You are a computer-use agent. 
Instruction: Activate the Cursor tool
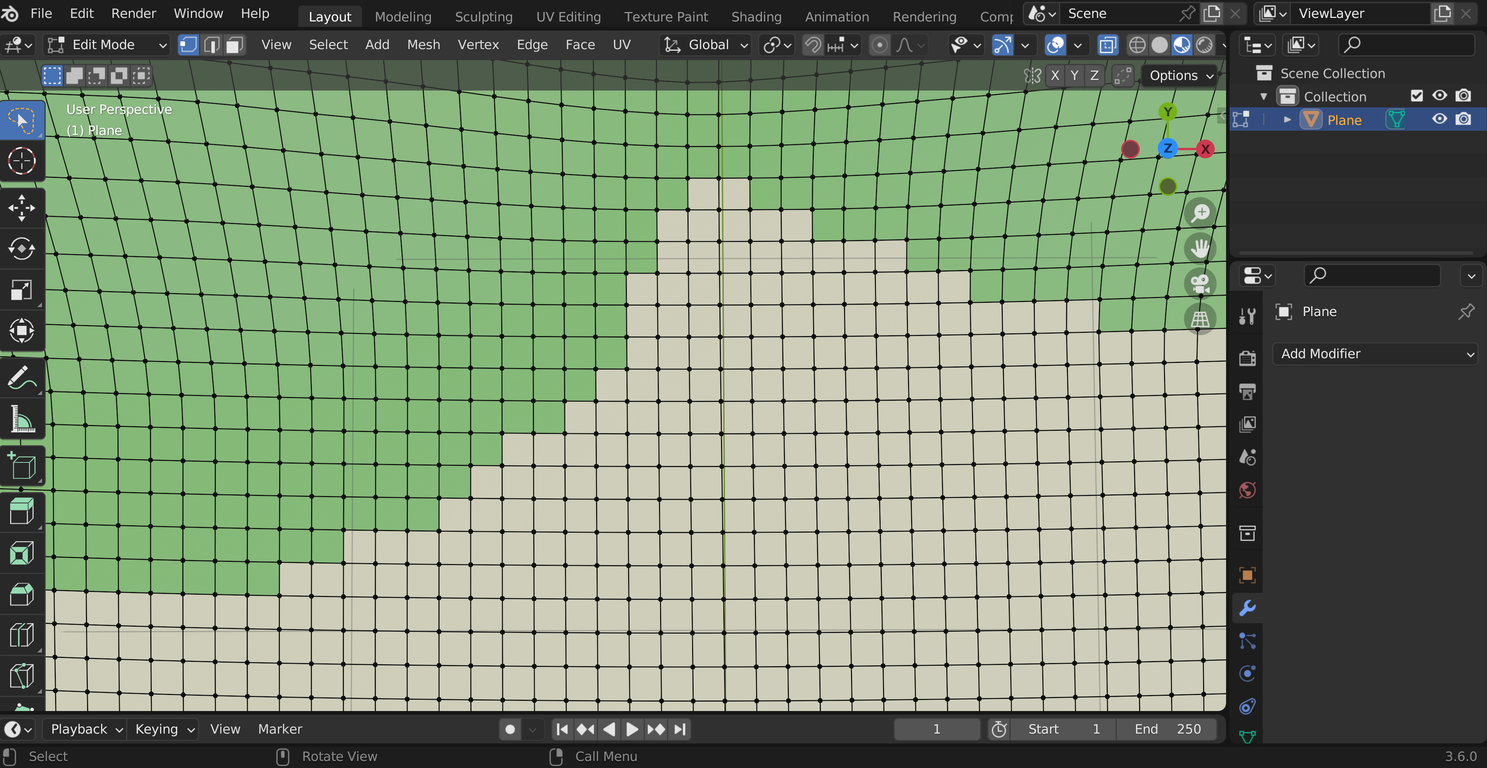point(22,161)
